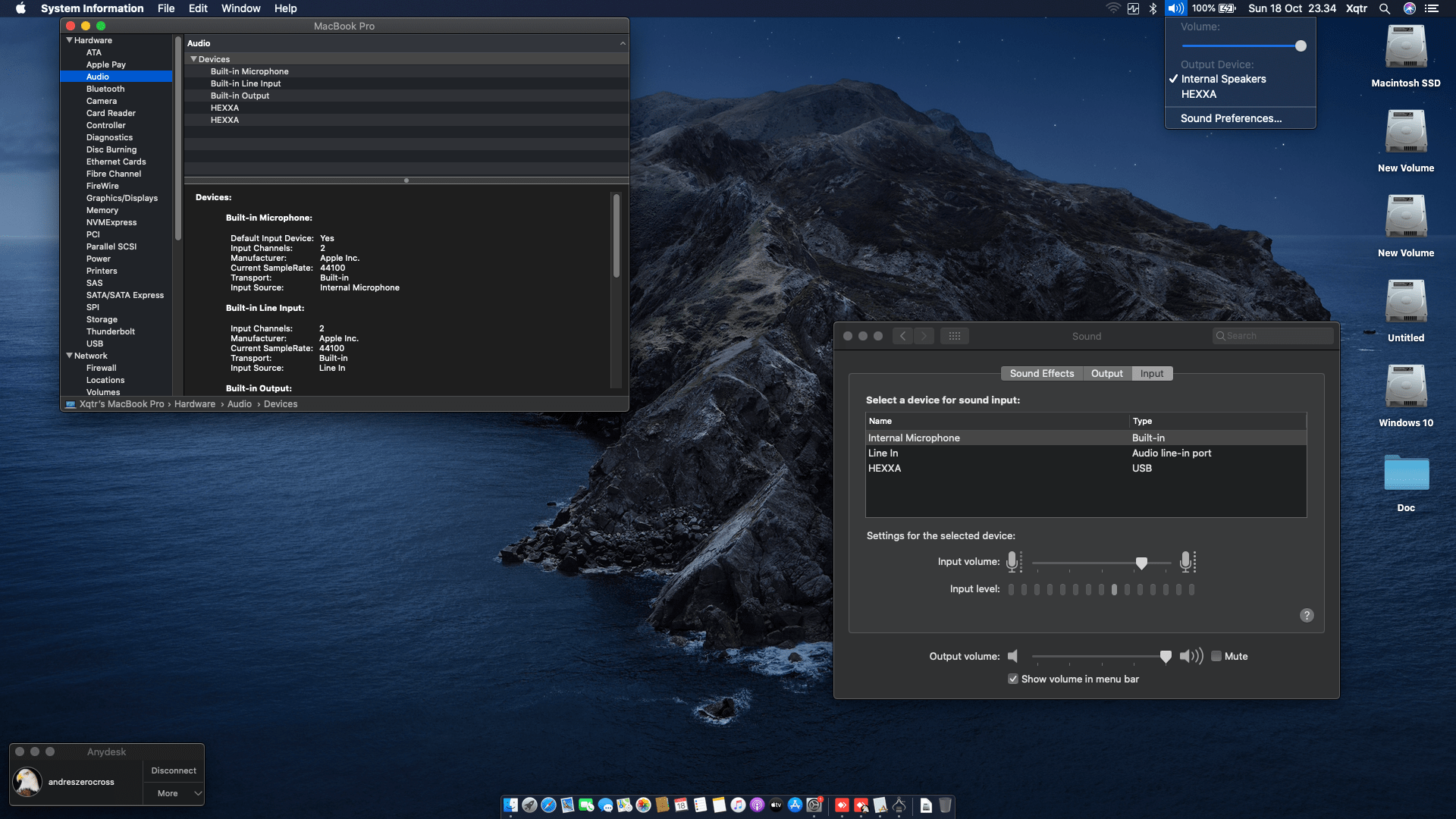Open the Help menu
Screen dimensions: 1456x819
pos(286,8)
